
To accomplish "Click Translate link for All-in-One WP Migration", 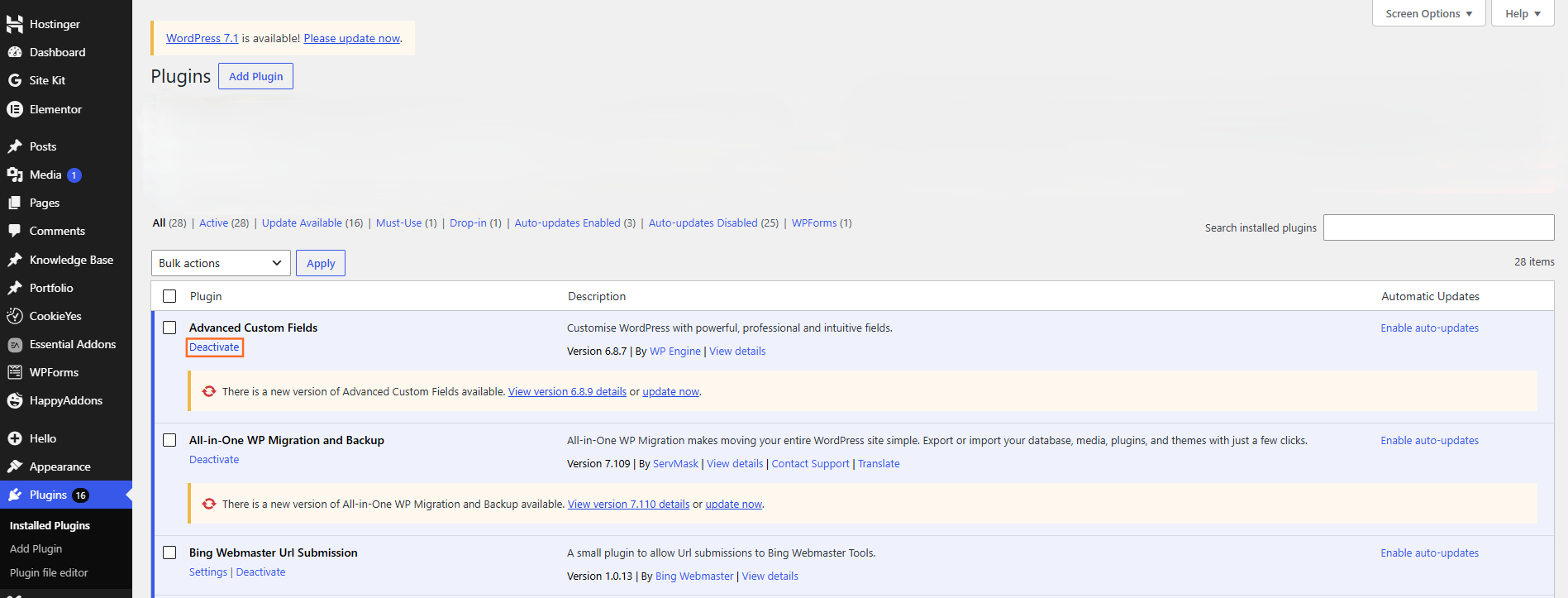I will tap(879, 464).
